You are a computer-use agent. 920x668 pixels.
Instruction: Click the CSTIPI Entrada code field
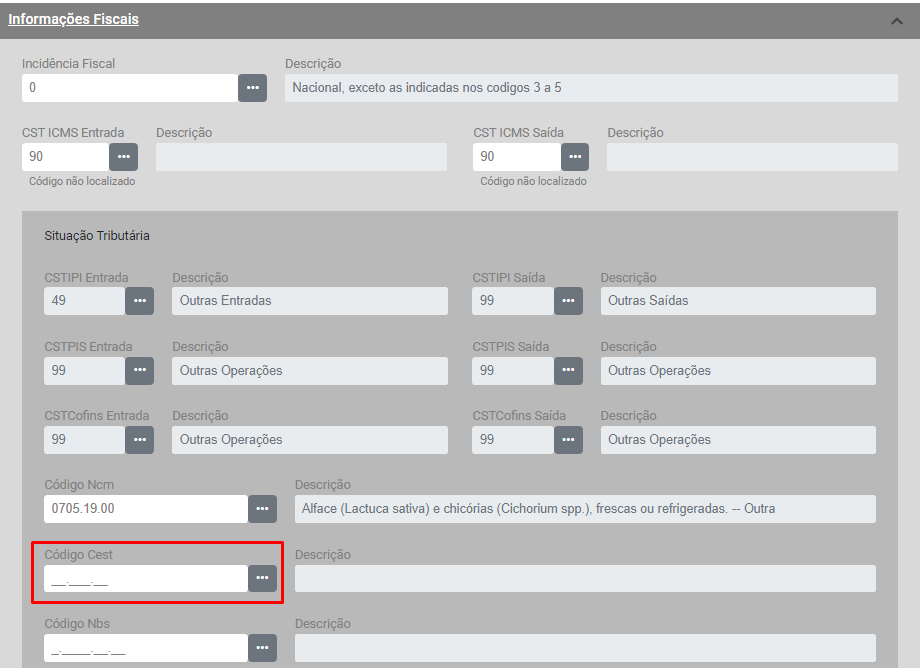point(84,301)
